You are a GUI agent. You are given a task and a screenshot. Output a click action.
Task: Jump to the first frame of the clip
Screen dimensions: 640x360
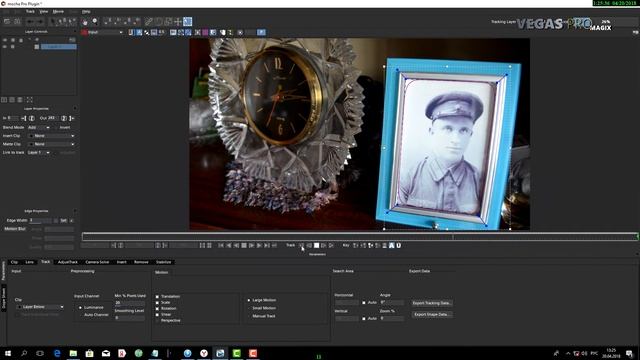coord(221,245)
